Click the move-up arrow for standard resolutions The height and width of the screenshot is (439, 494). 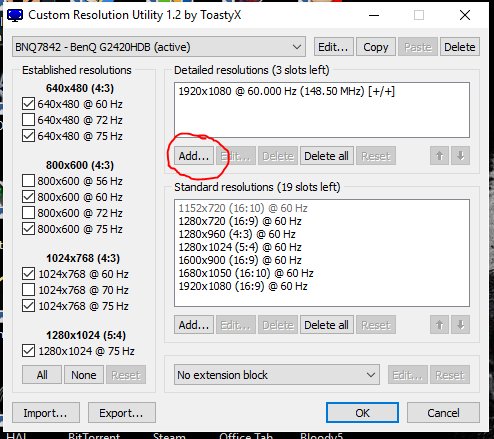pos(439,325)
